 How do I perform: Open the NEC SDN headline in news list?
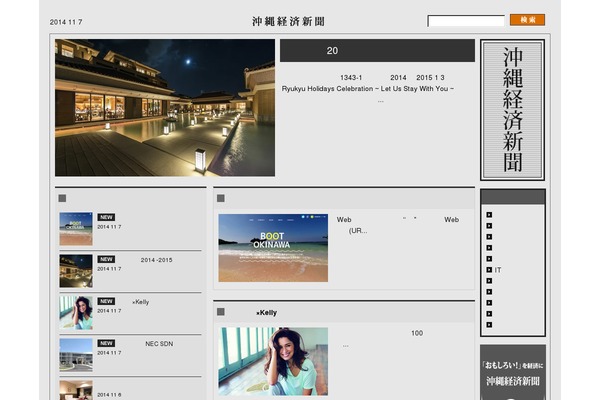(159, 344)
